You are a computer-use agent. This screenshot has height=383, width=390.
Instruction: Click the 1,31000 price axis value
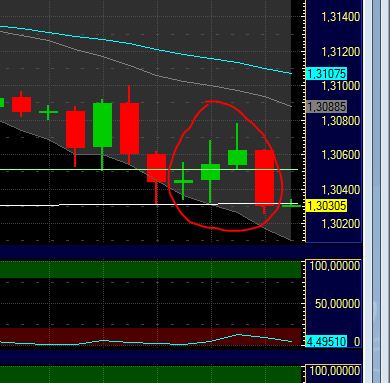tap(340, 86)
